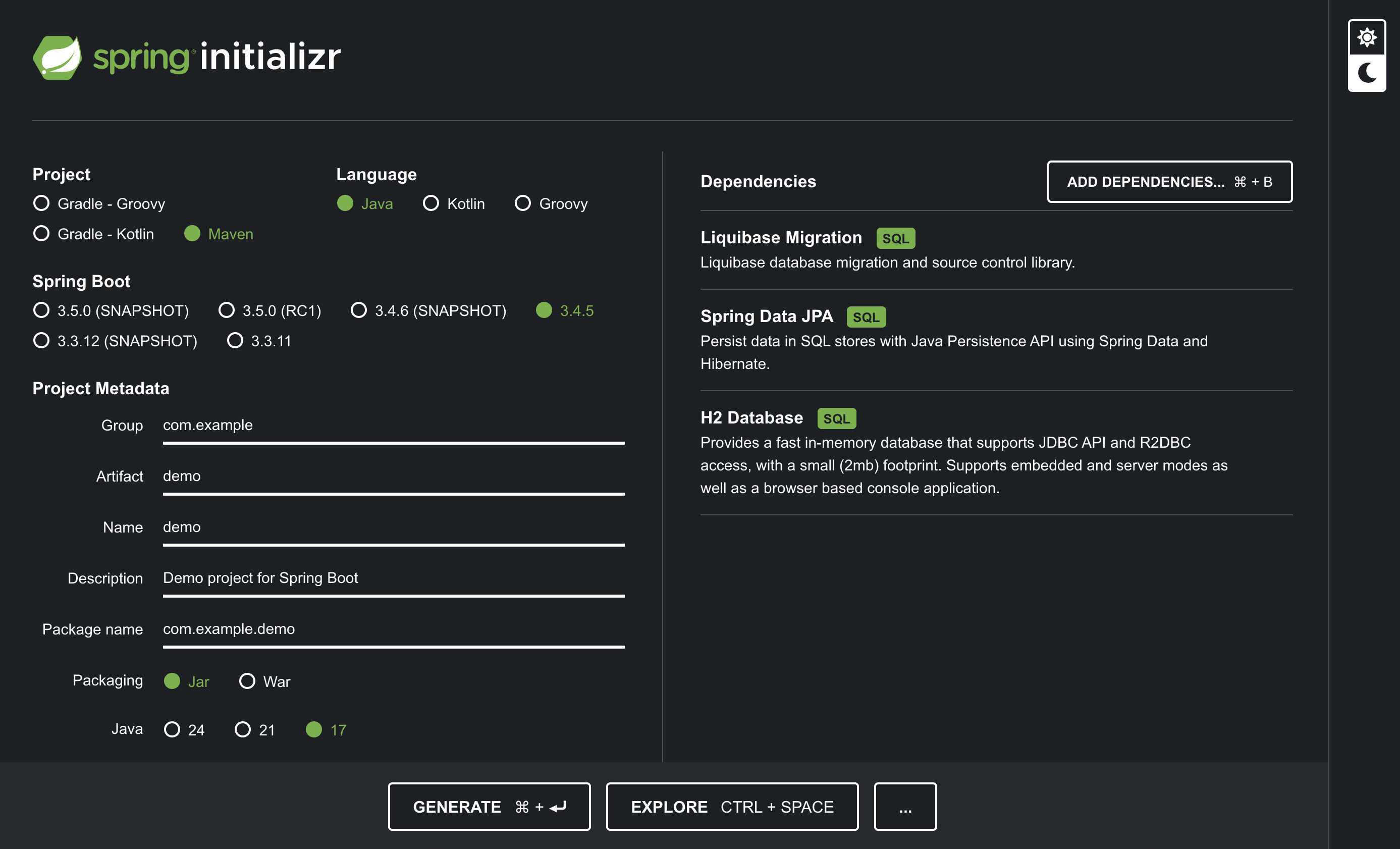Select the H2 Database dependency entry
The width and height of the screenshot is (1400, 849).
[751, 418]
